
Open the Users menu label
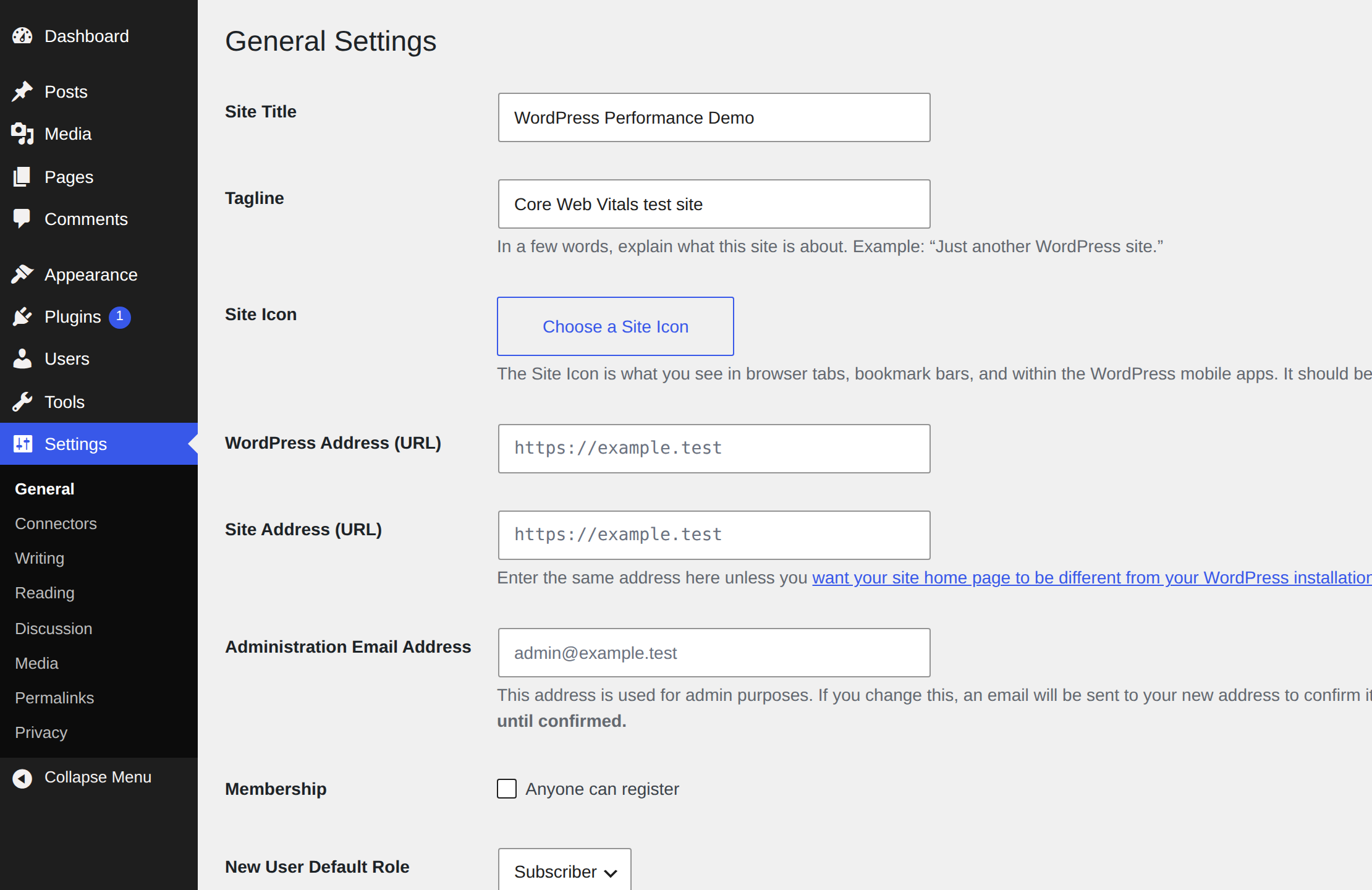click(x=67, y=359)
